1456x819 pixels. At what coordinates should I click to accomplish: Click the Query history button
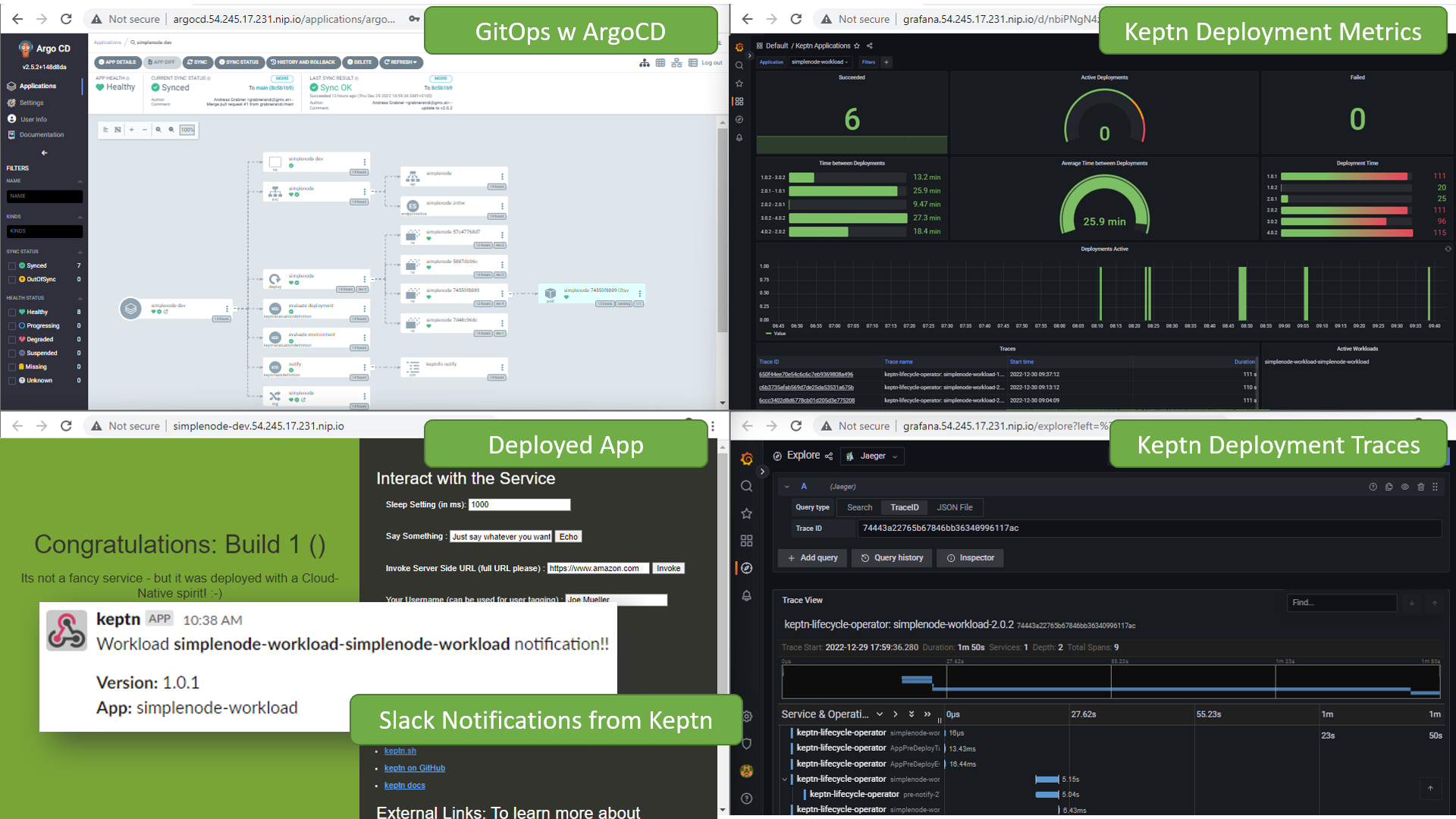pos(892,558)
